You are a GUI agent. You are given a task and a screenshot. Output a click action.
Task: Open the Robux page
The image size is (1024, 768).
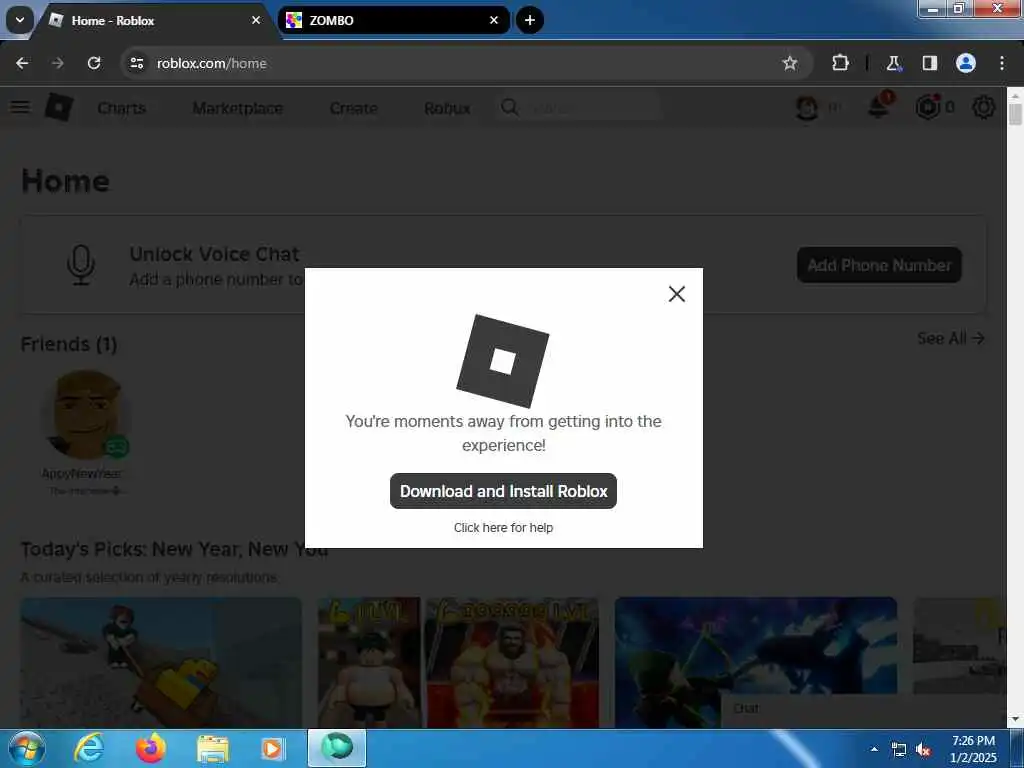coord(447,108)
